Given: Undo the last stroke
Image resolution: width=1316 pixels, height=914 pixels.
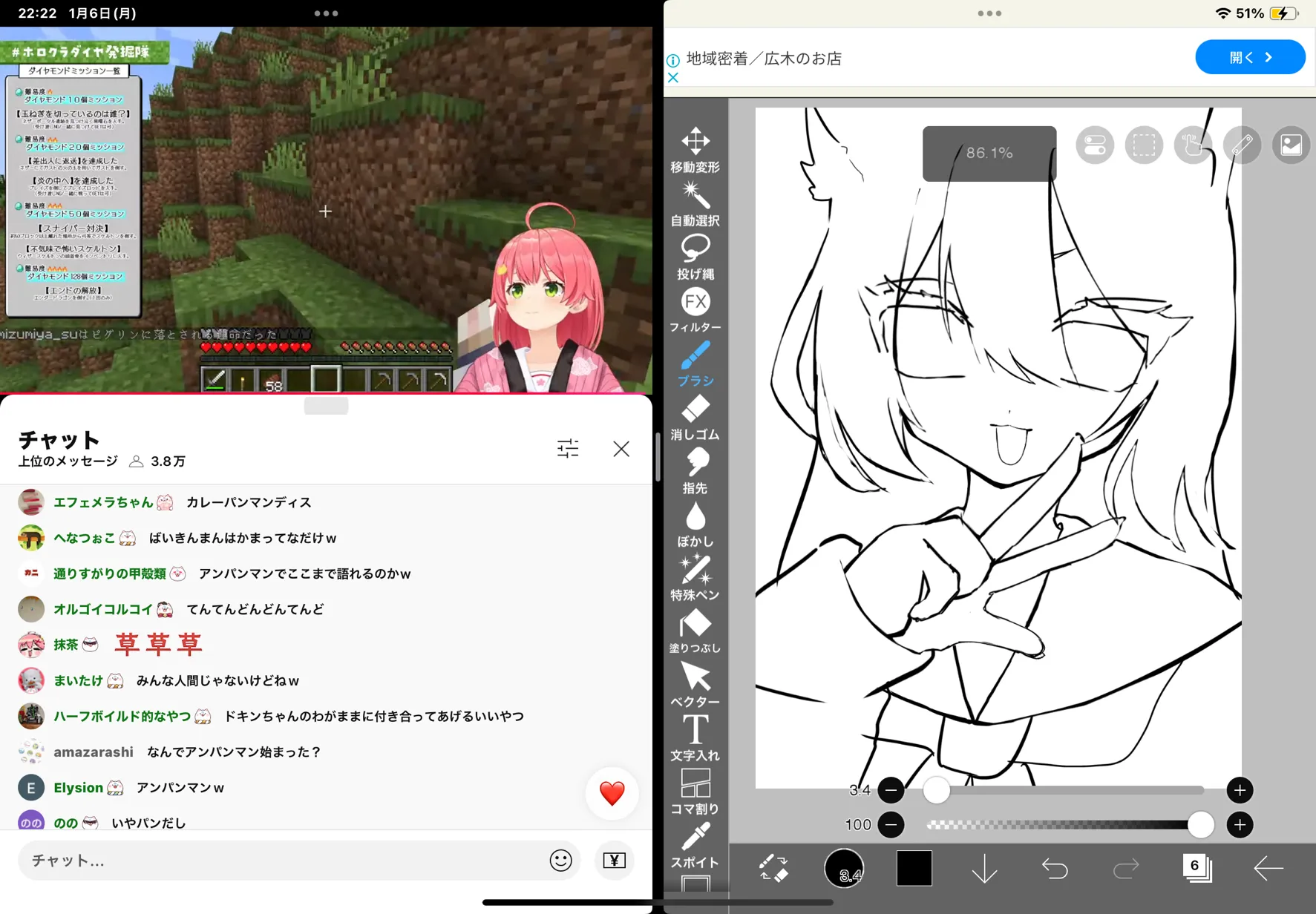Looking at the screenshot, I should coord(1055,867).
